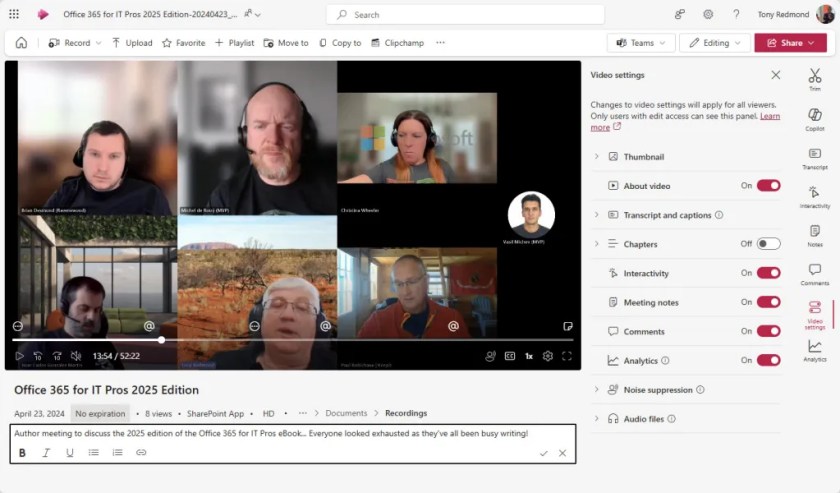Open Recordings breadcrumb link
Screen dimensions: 840x493
point(406,413)
